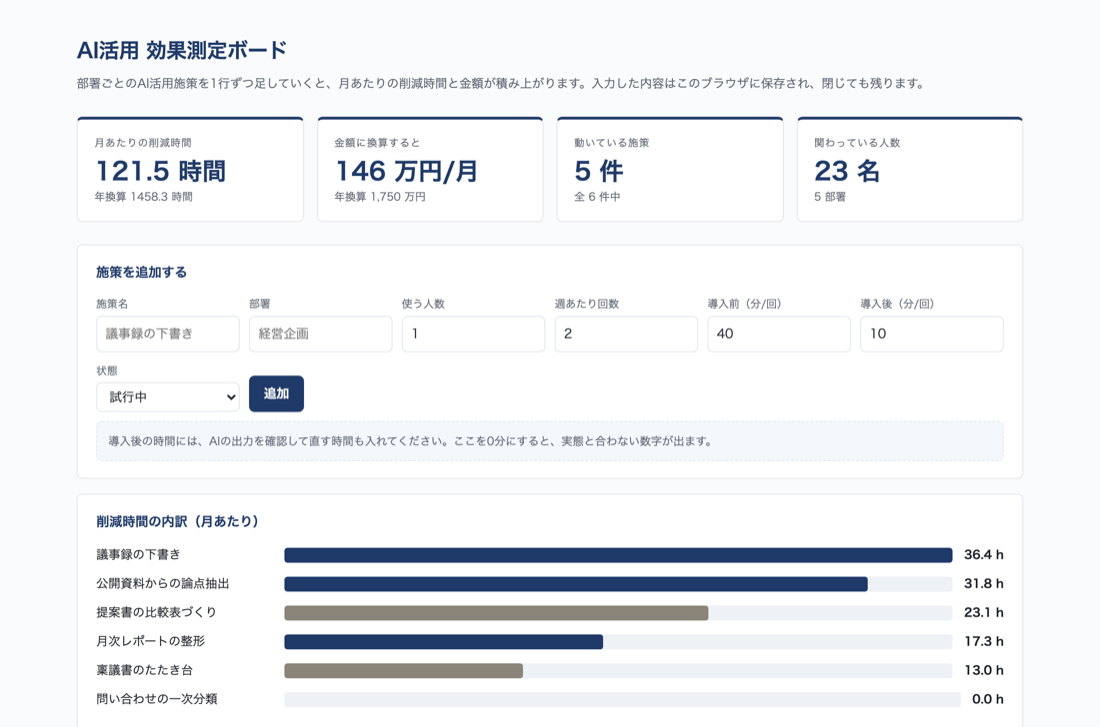Click the 公開資料からの論点抽出 bar

618,584
